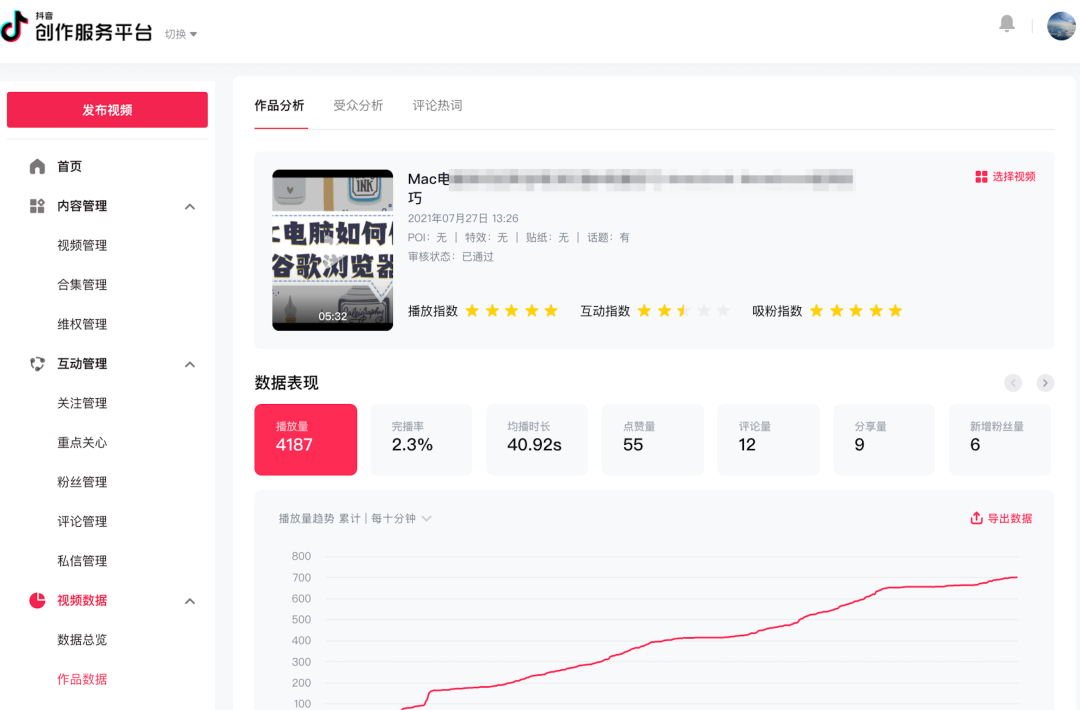This screenshot has height=710, width=1080.
Task: Click the 导出数据 export icon
Action: [x=976, y=518]
